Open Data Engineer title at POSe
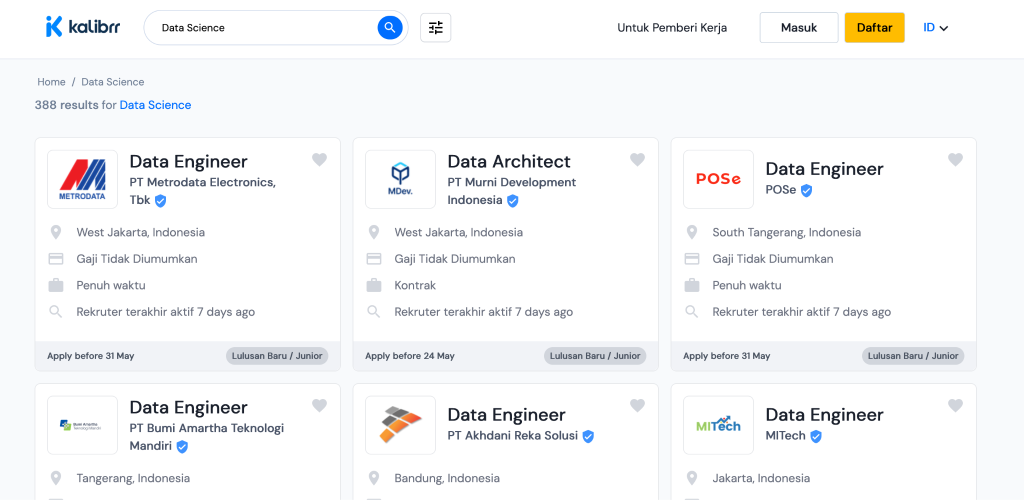 pos(825,169)
